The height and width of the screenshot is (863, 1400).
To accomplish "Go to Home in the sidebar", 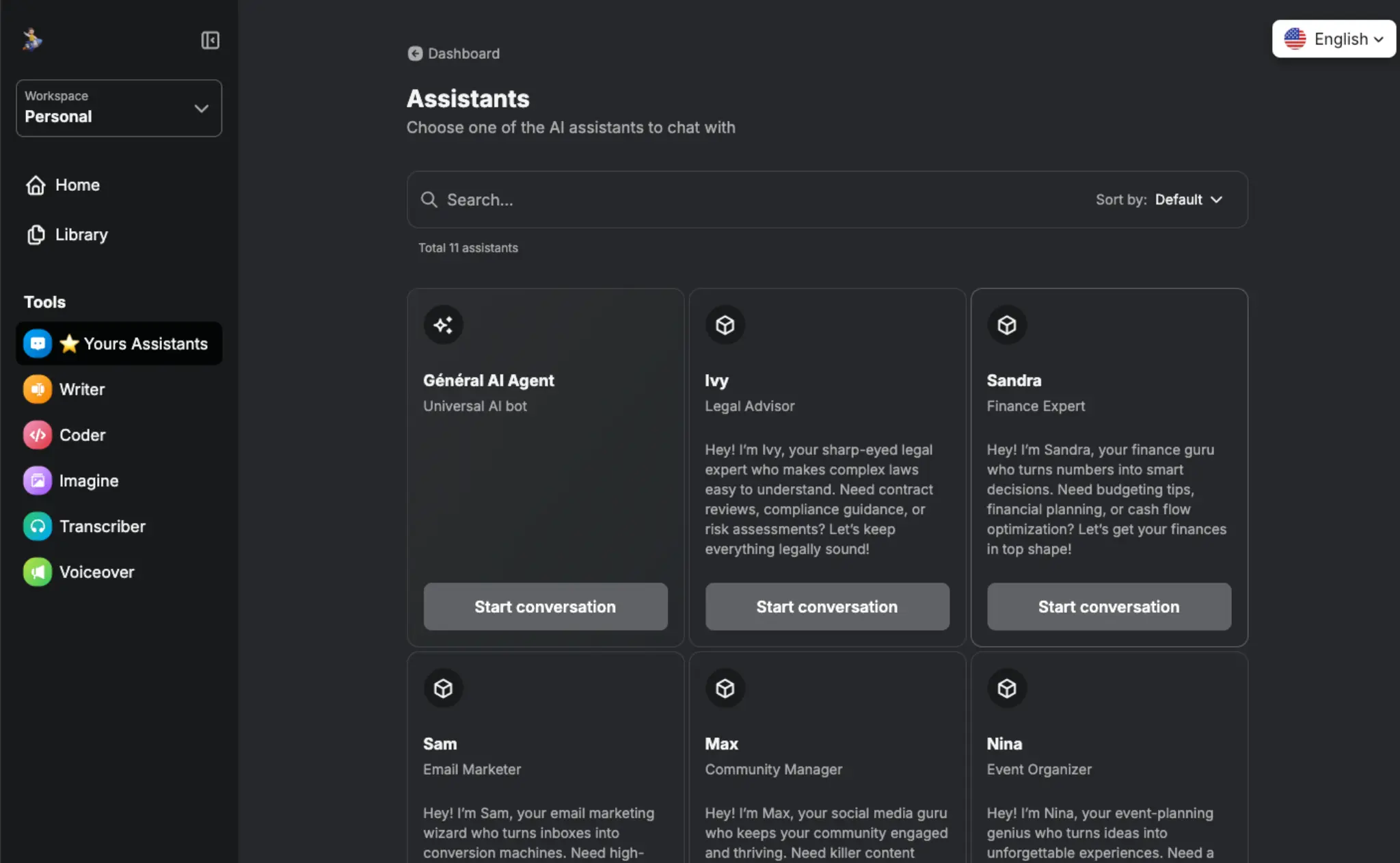I will tap(76, 185).
